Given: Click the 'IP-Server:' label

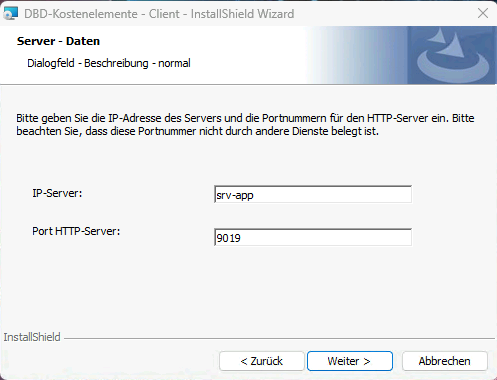Looking at the screenshot, I should [57, 193].
